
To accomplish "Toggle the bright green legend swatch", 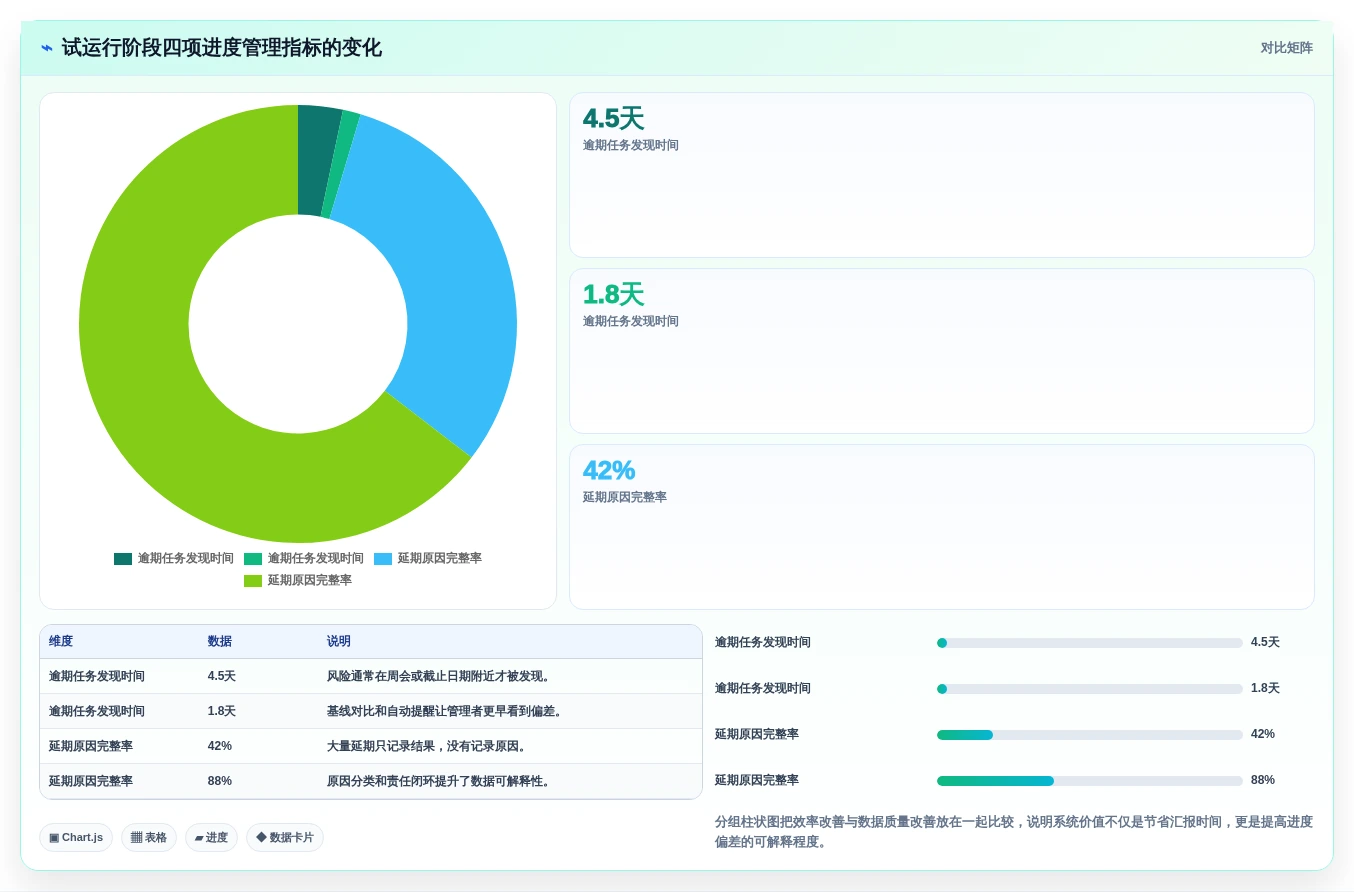I will pyautogui.click(x=253, y=559).
